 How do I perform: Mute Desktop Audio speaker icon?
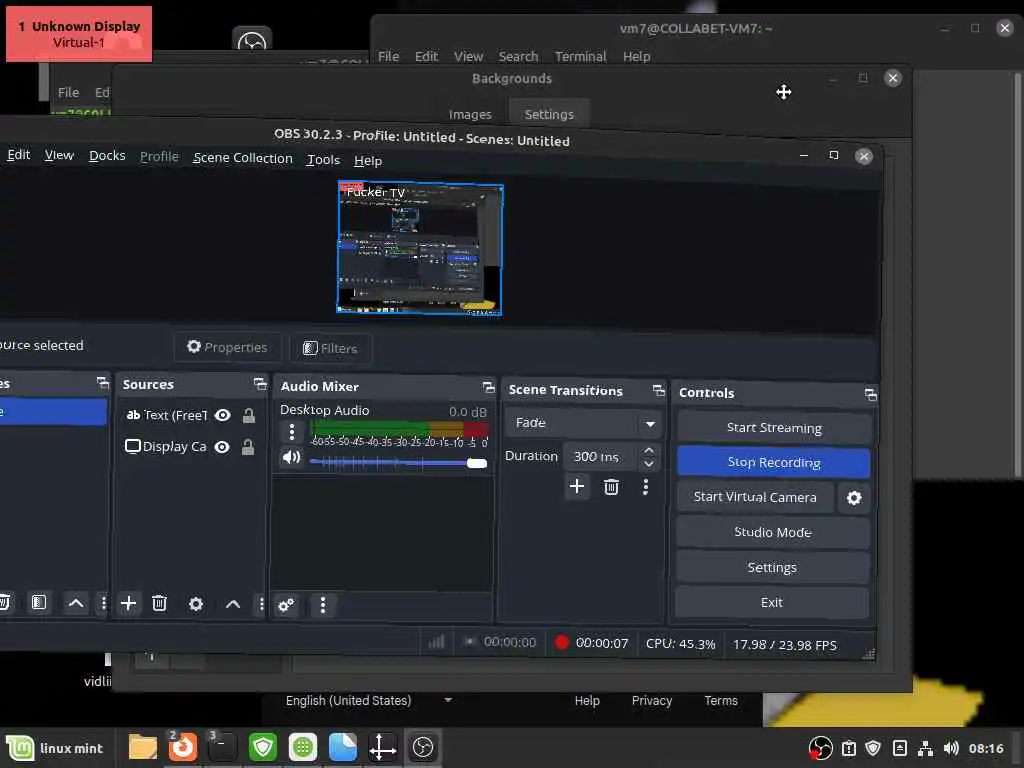(x=291, y=457)
